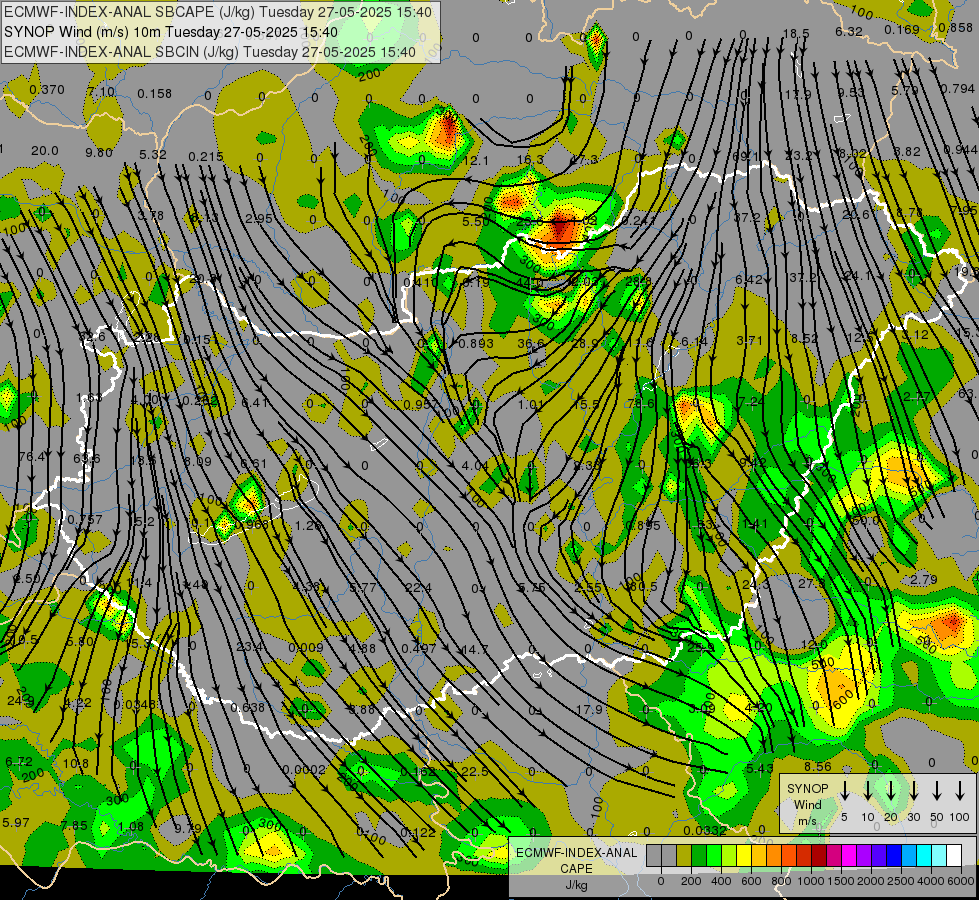Click the map value 0.0002
This screenshot has height=900, width=979.
[x=304, y=769]
